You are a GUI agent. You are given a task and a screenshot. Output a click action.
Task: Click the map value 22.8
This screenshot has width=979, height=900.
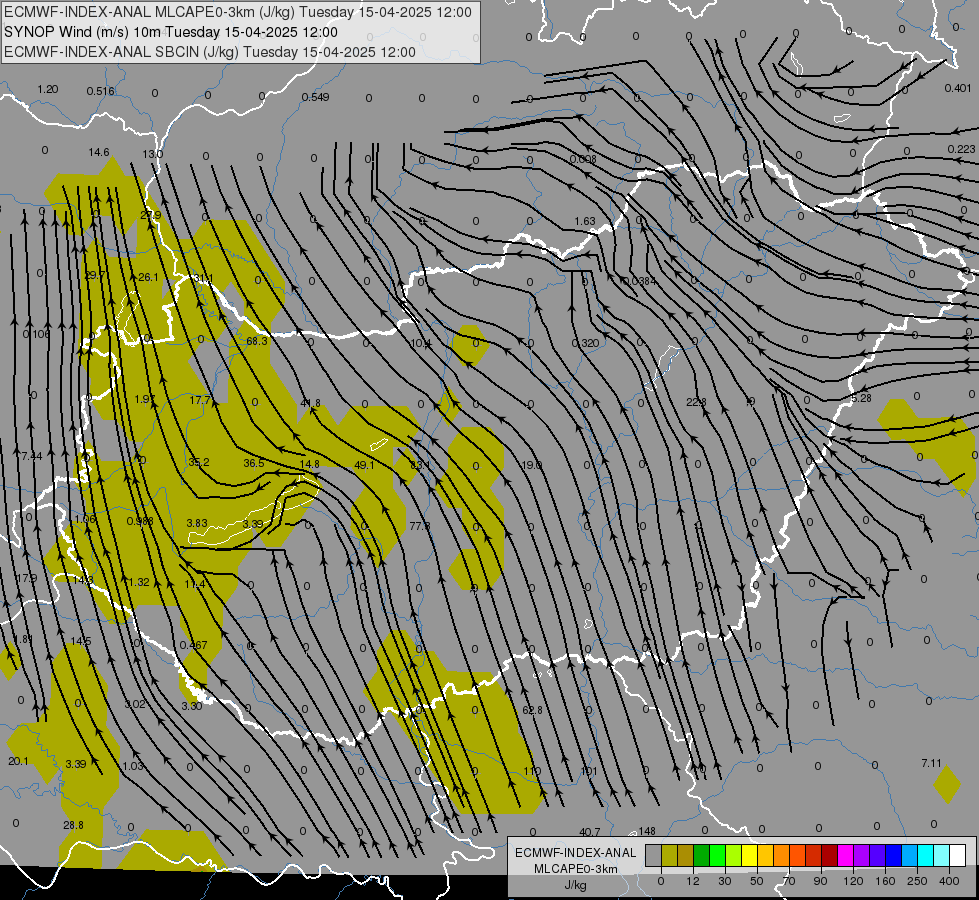[696, 402]
